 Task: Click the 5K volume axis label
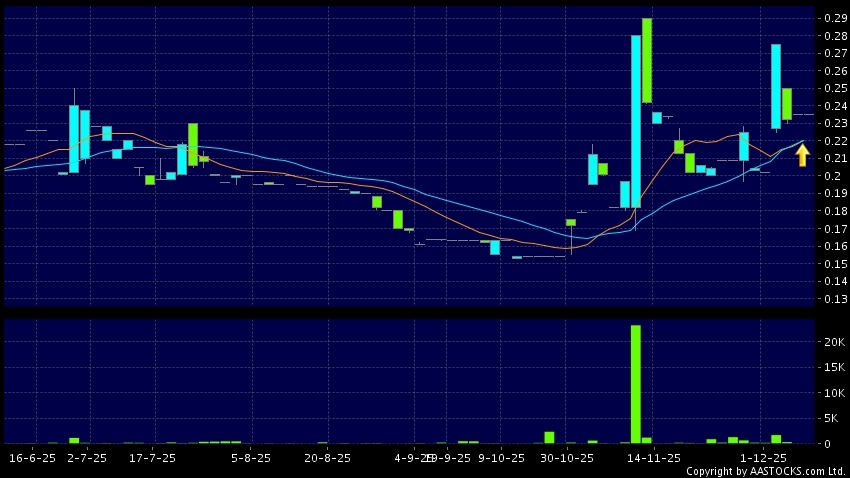click(x=831, y=418)
